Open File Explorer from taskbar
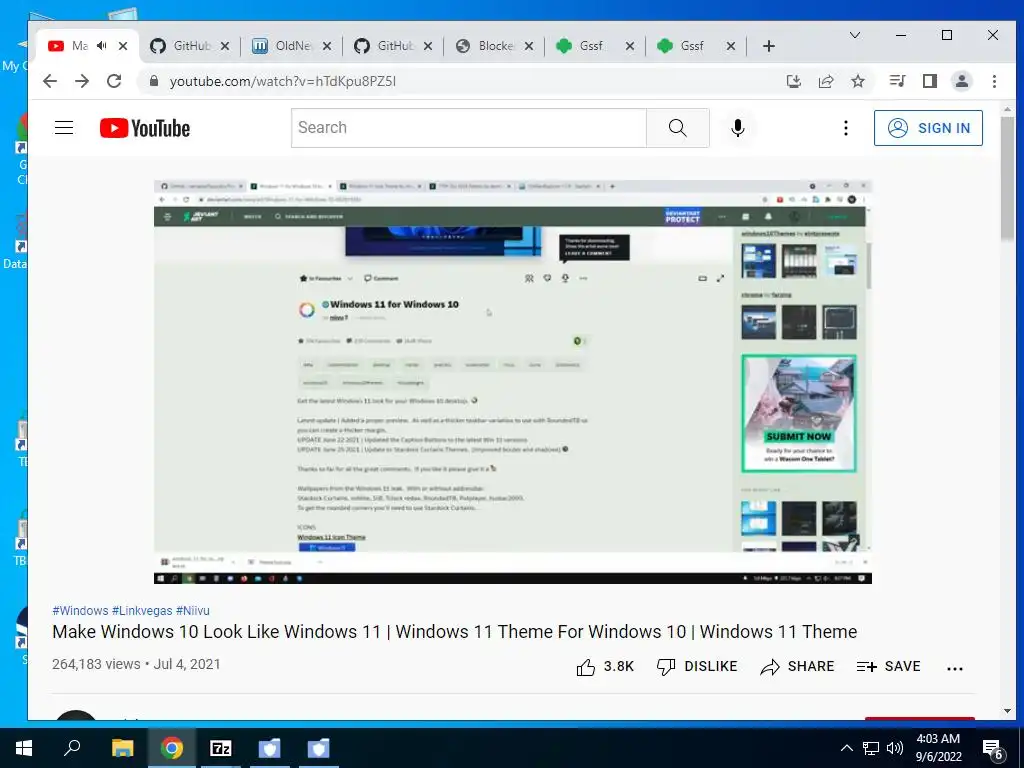 [122, 748]
